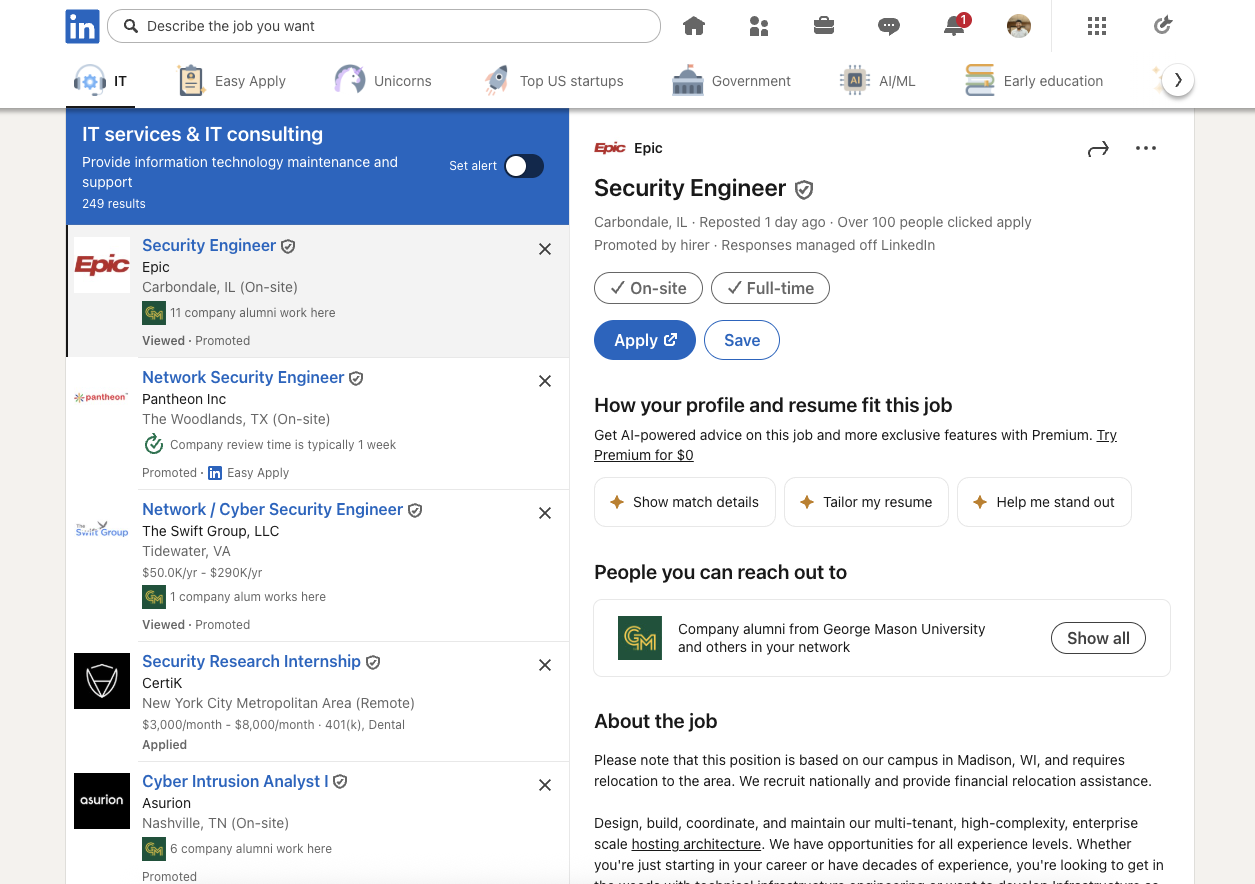
Task: Click Help me stand out
Action: (x=1044, y=502)
